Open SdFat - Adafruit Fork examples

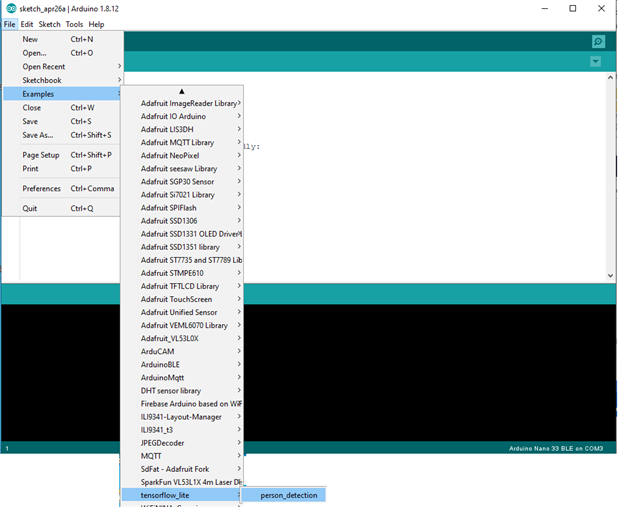[x=182, y=469]
